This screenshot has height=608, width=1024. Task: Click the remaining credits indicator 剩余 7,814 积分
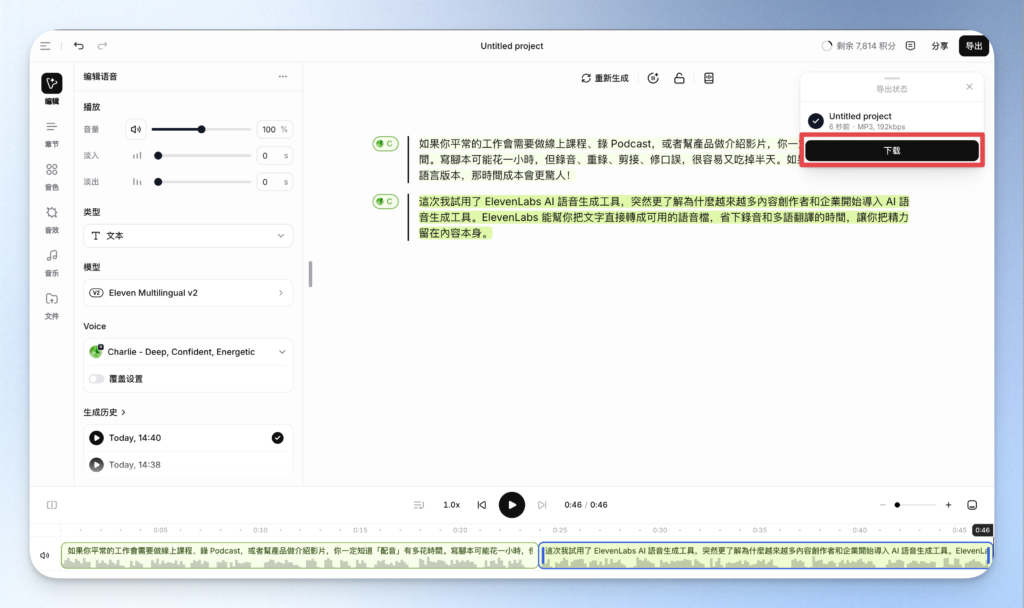click(858, 46)
